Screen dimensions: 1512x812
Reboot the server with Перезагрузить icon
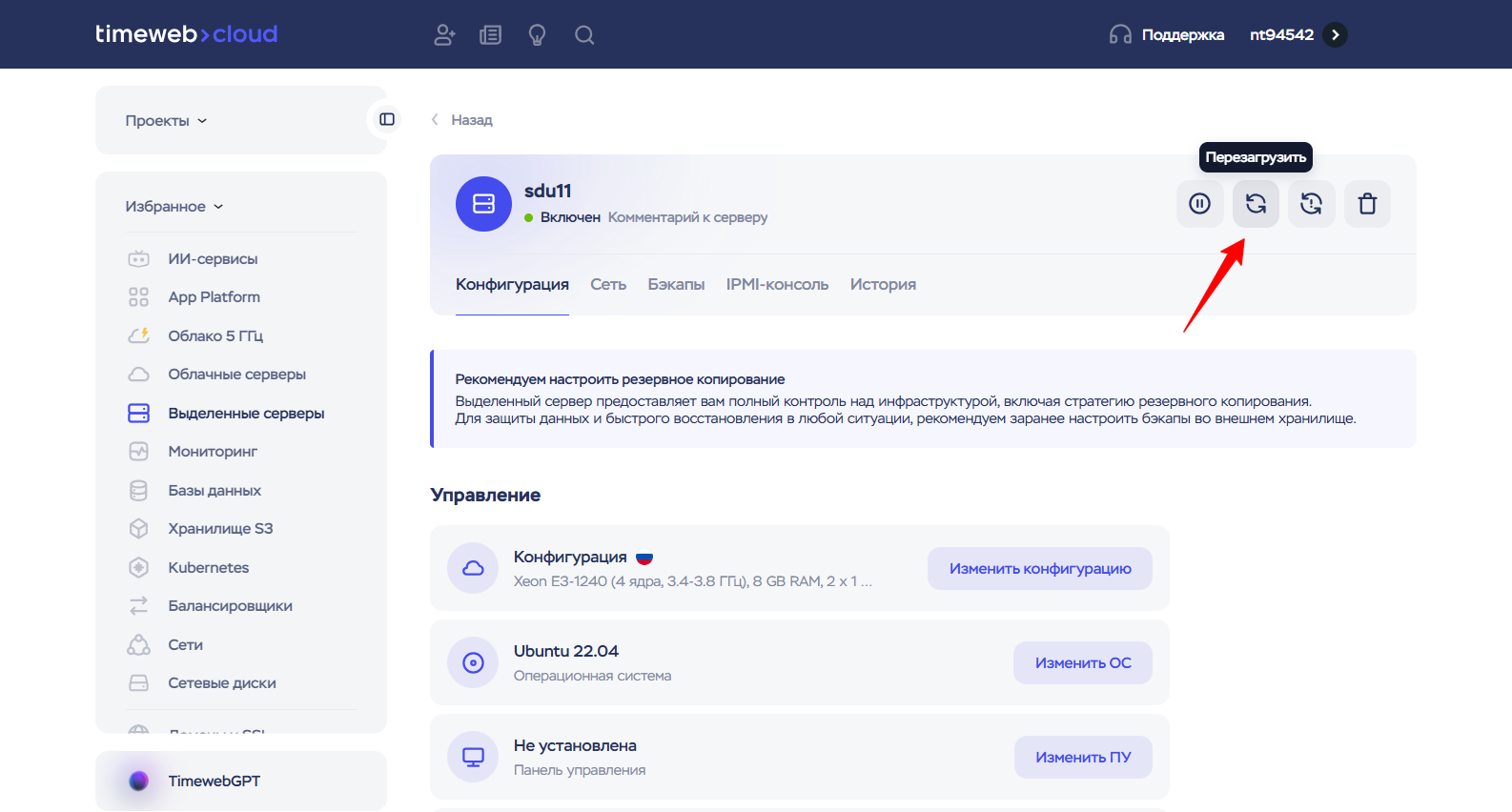(x=1256, y=204)
